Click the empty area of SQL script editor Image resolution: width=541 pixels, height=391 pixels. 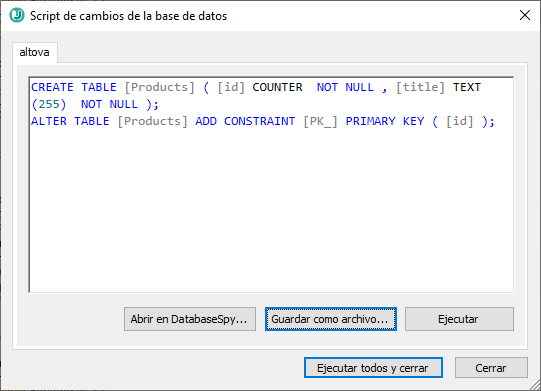pyautogui.click(x=271, y=211)
